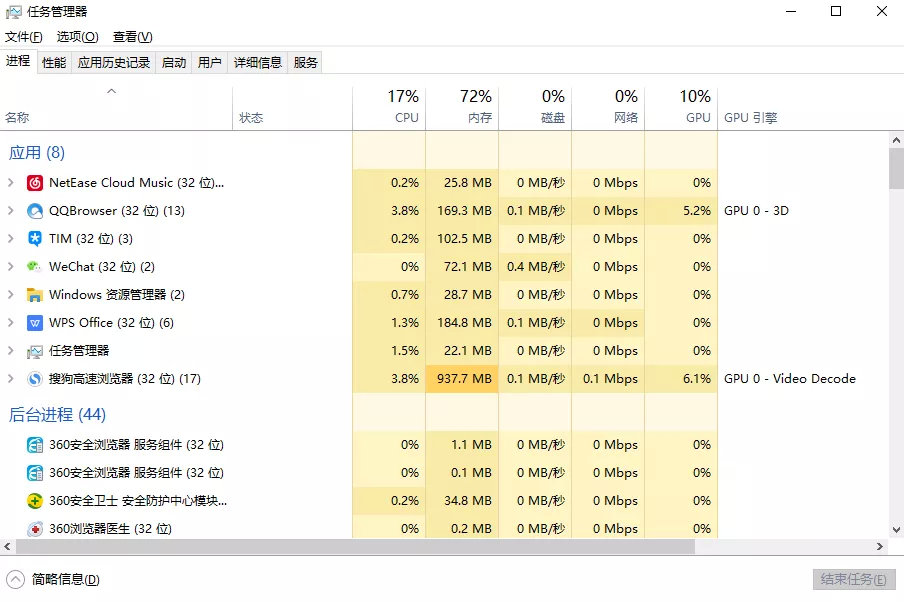Click the vertical scrollbar down arrow
The width and height of the screenshot is (904, 602).
pyautogui.click(x=896, y=529)
